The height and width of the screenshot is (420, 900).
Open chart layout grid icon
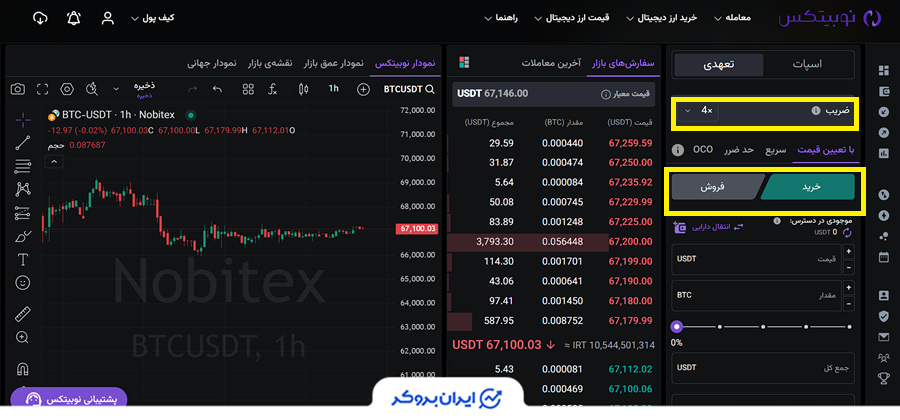point(248,89)
